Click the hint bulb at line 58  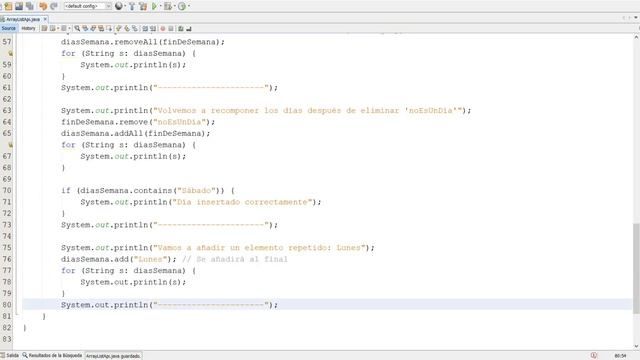[10, 53]
